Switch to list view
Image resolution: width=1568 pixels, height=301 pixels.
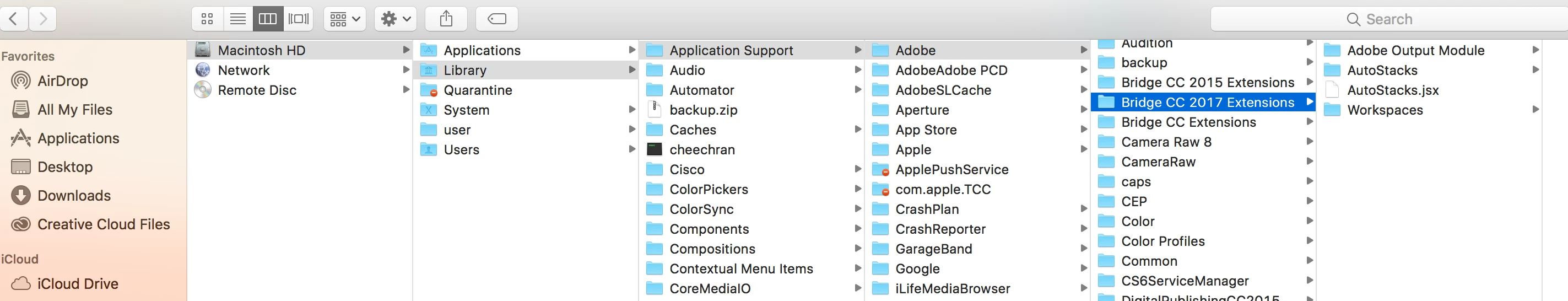coord(238,19)
